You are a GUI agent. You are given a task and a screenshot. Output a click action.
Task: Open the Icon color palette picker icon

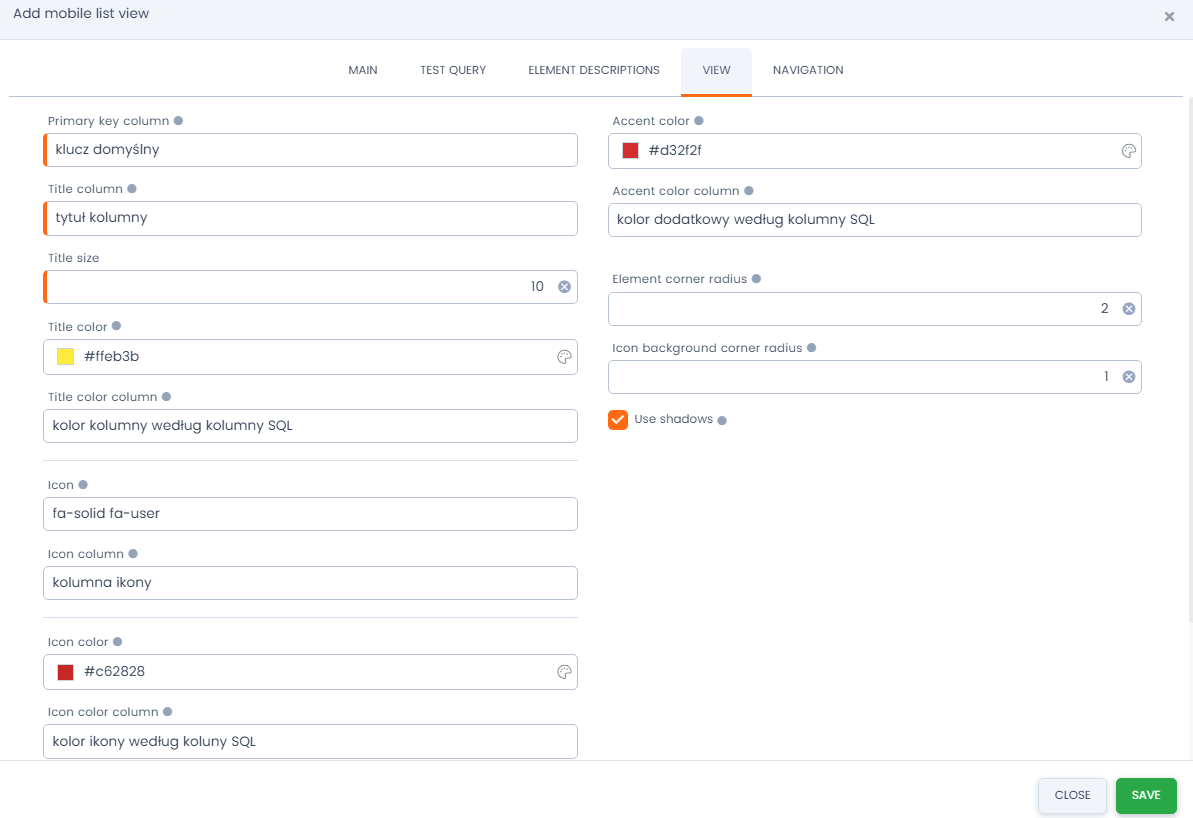coord(564,672)
